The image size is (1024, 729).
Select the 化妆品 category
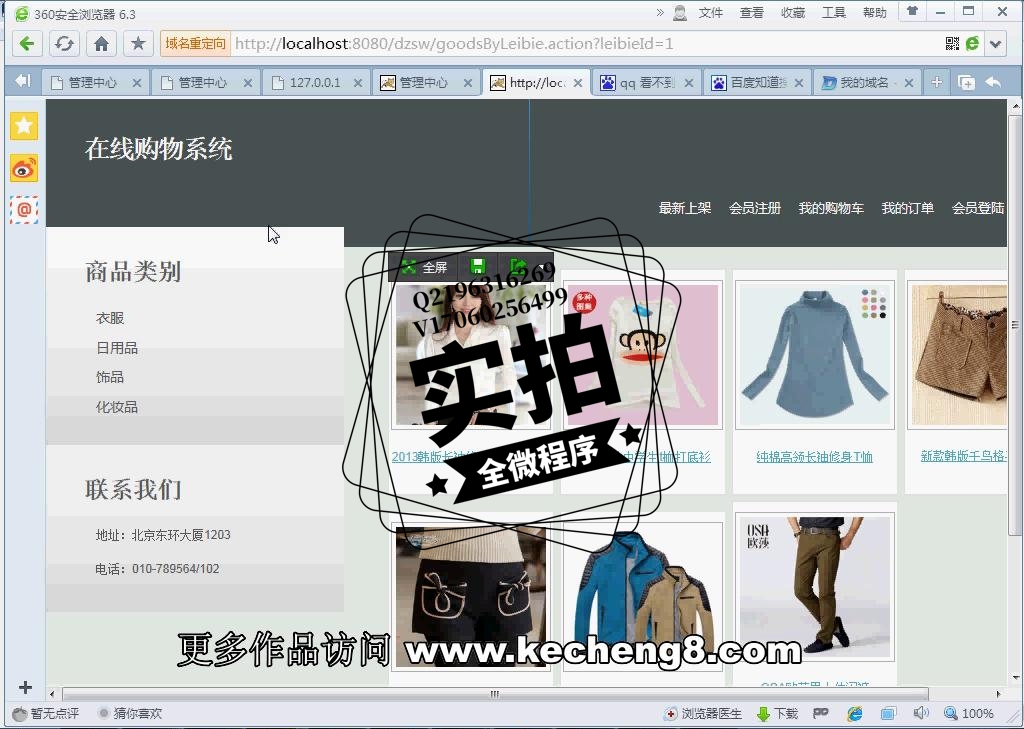117,407
